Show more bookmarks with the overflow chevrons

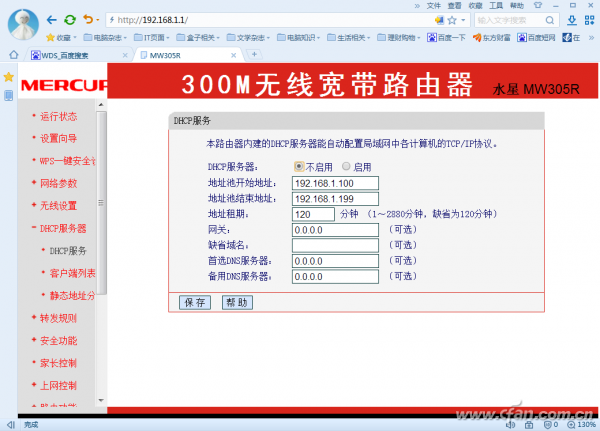(x=592, y=38)
